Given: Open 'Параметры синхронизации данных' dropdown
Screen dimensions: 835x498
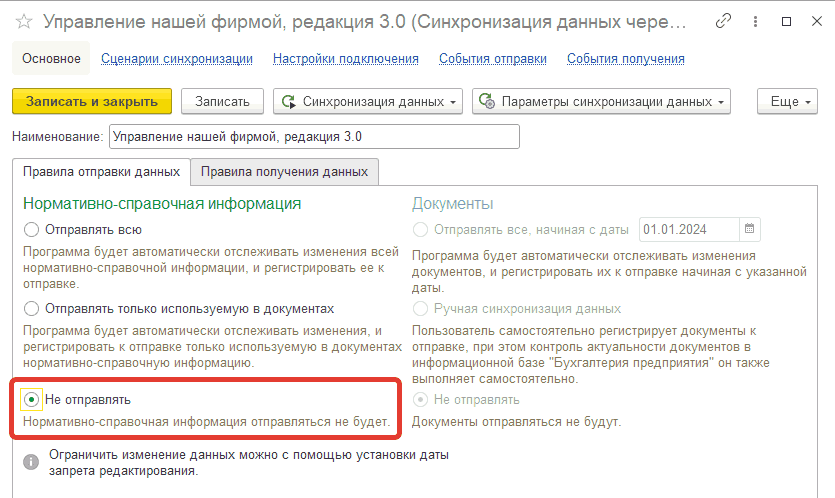Looking at the screenshot, I should pos(601,101).
